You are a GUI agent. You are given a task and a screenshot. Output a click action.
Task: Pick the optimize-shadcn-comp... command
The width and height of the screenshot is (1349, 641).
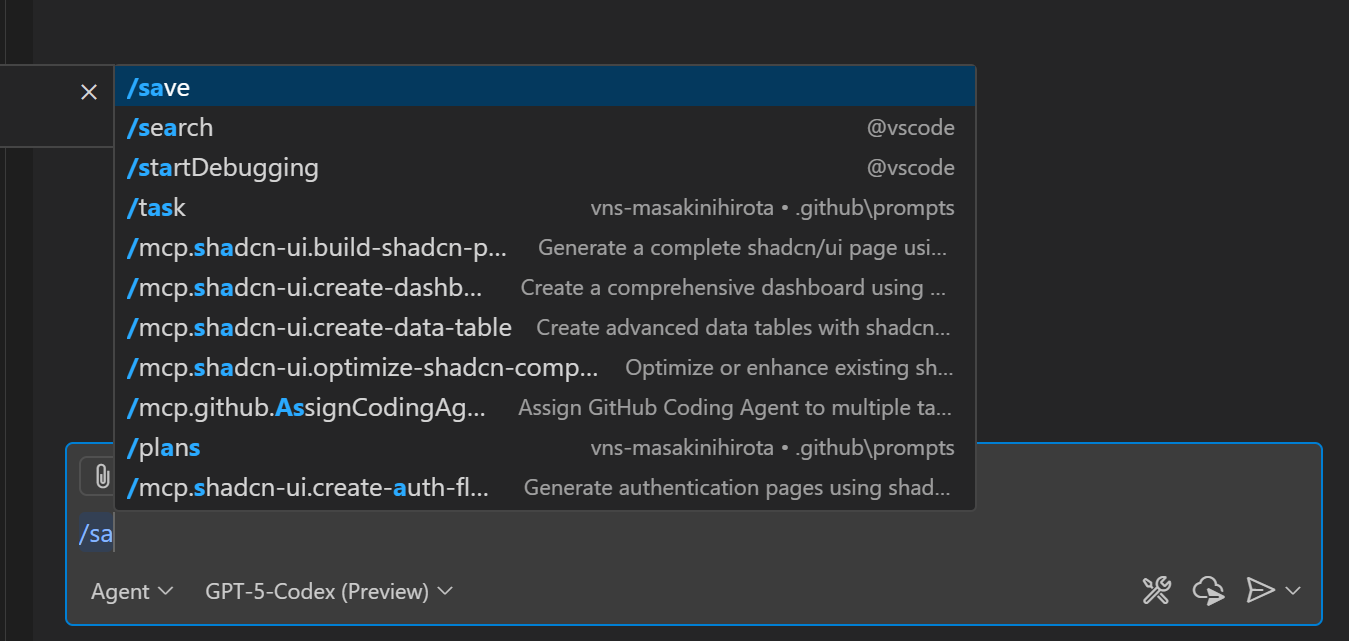pyautogui.click(x=545, y=368)
